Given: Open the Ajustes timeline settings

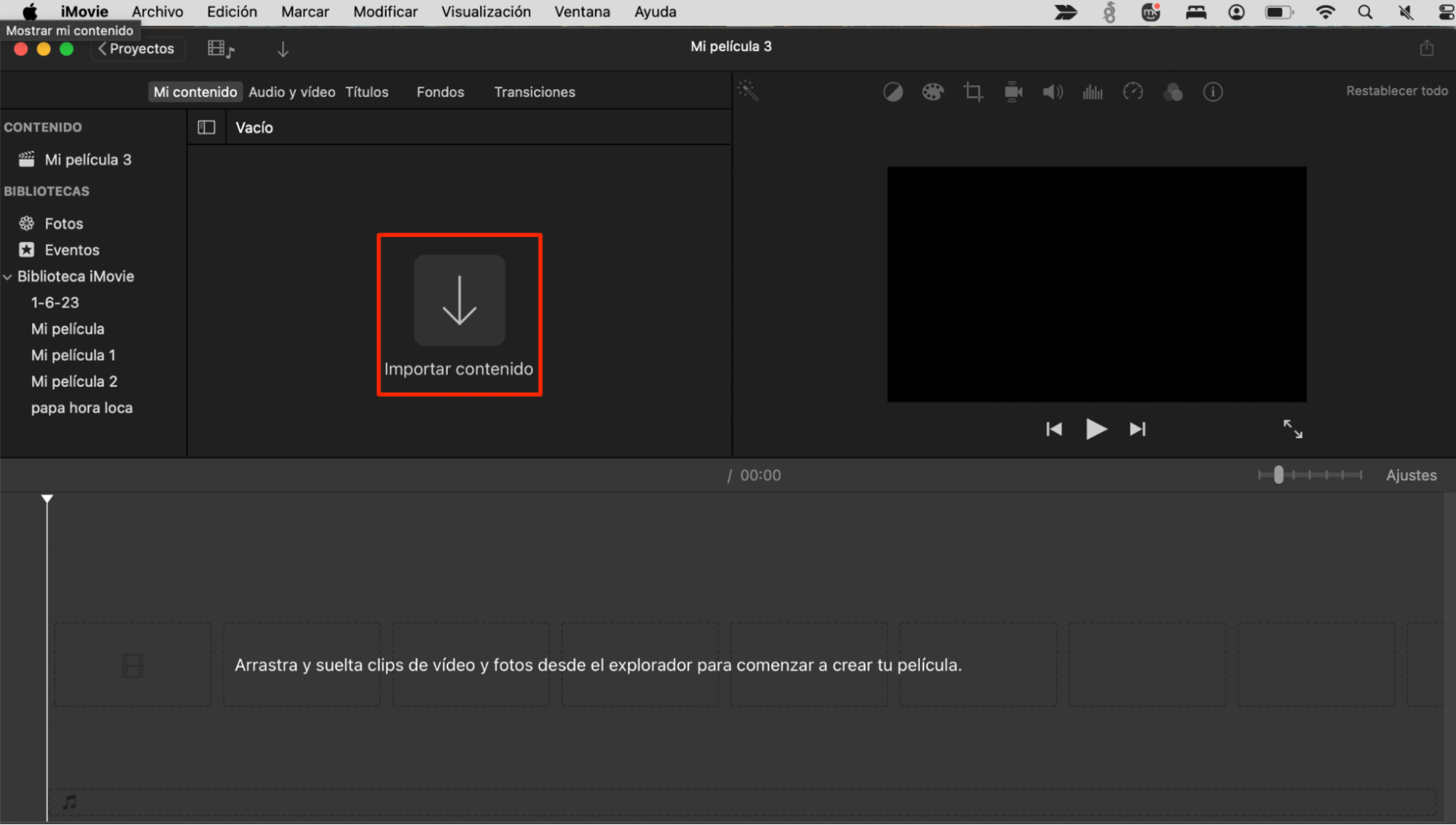Looking at the screenshot, I should click(x=1411, y=475).
